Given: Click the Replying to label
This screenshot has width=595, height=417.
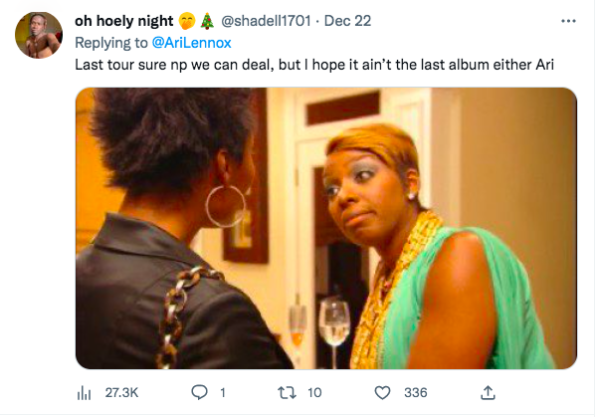Looking at the screenshot, I should click(111, 42).
